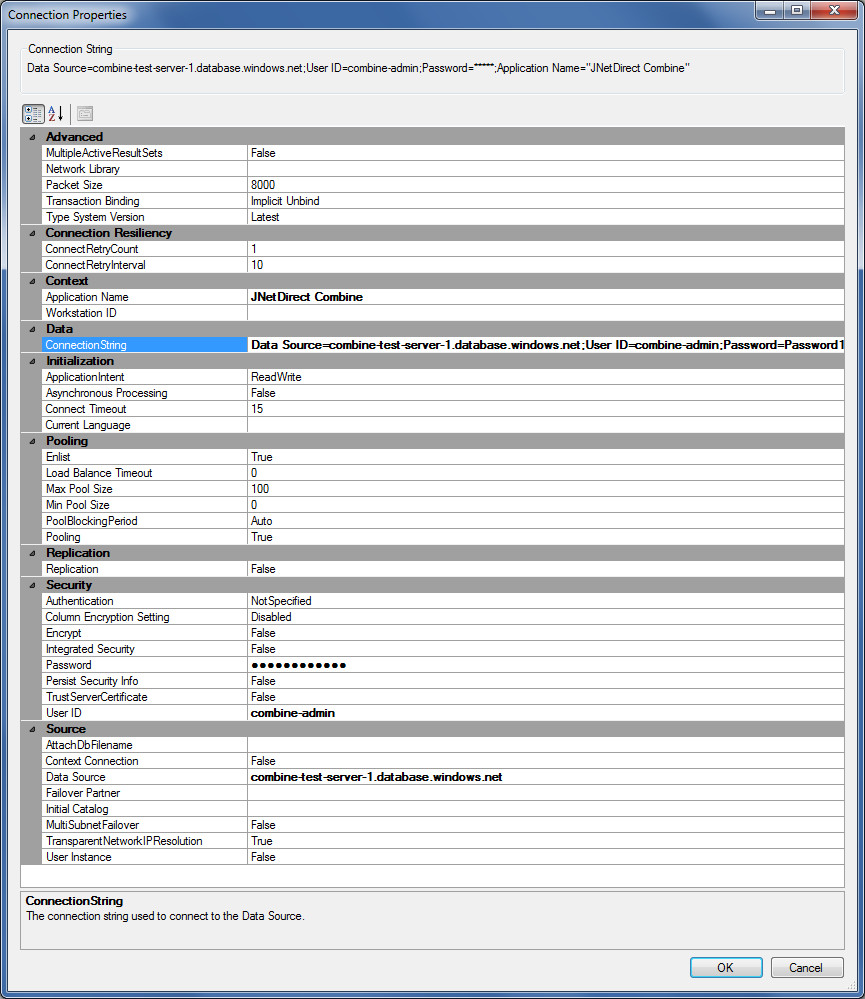
Task: Select the Integrated Security value field
Action: (545, 649)
